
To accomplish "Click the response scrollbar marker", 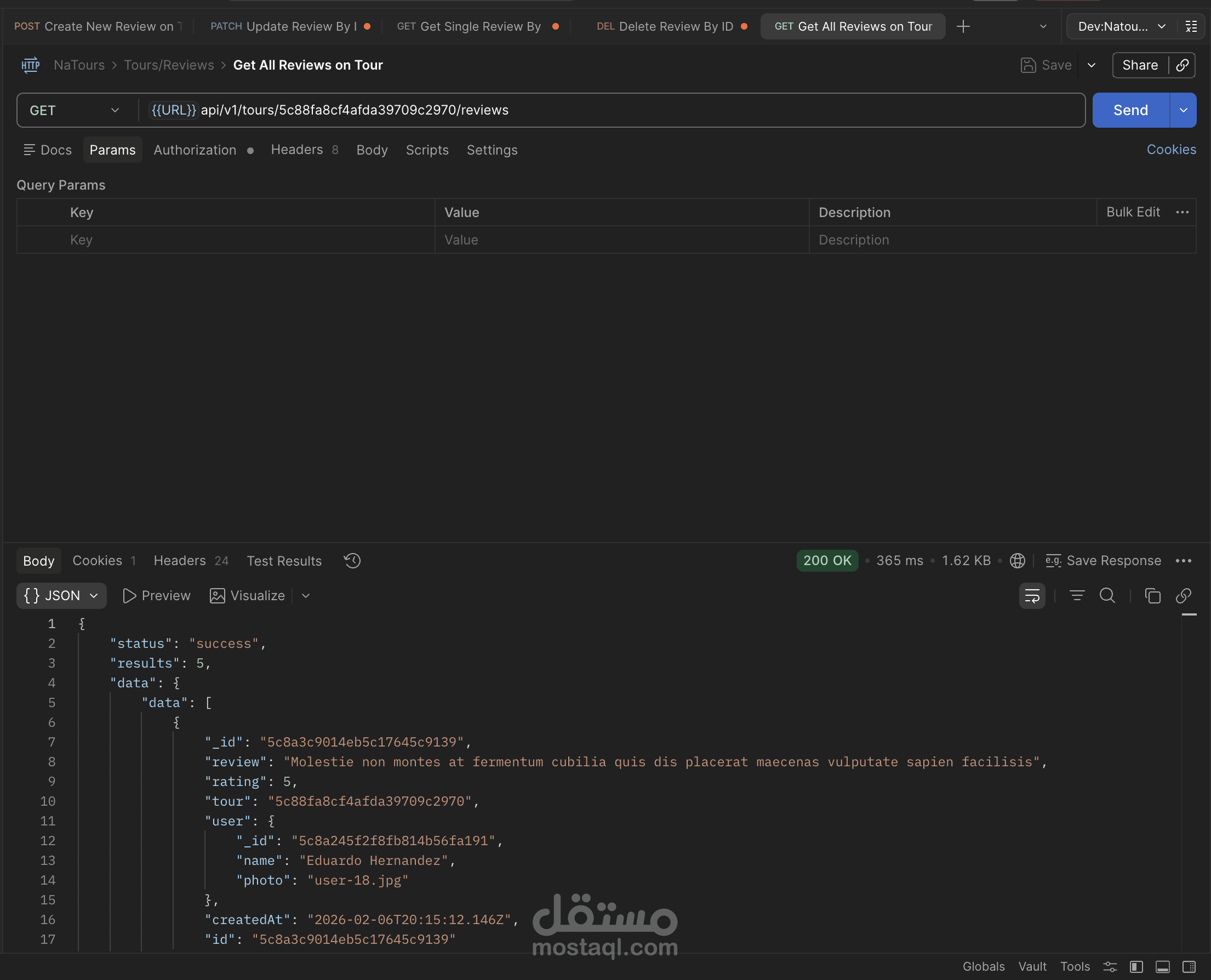I will click(1189, 614).
